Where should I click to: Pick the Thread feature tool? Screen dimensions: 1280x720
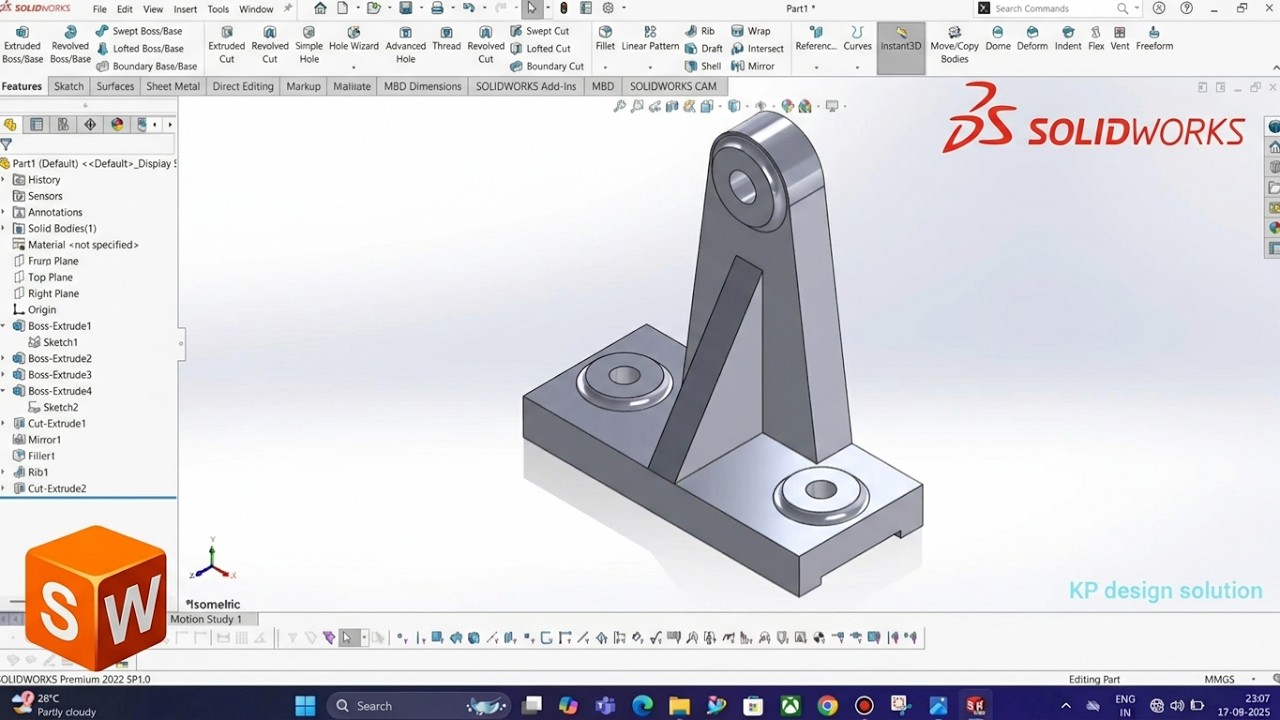(x=447, y=39)
